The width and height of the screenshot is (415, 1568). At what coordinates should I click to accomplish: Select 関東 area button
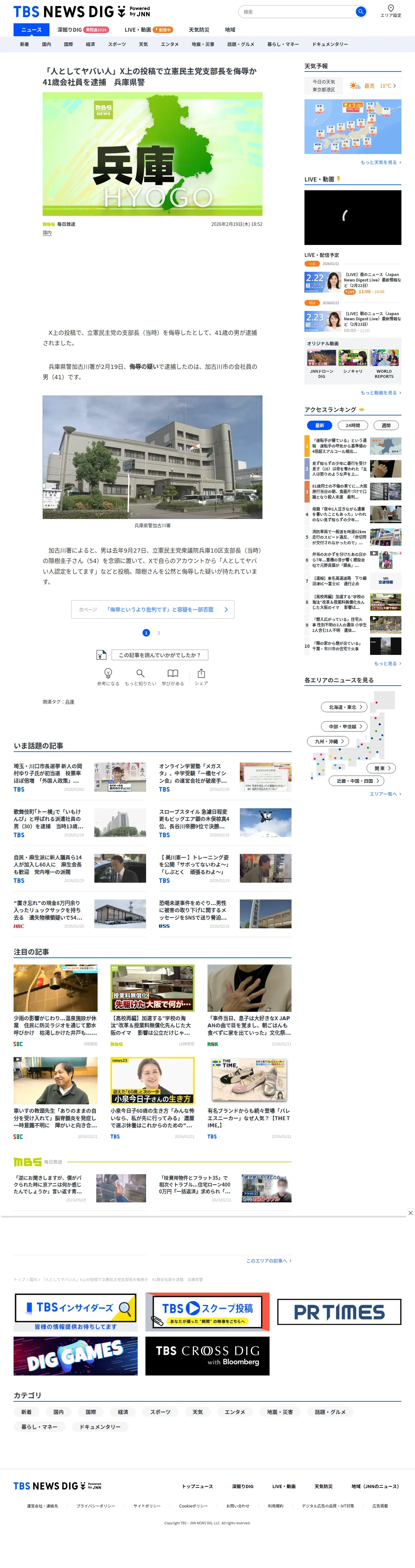(382, 768)
